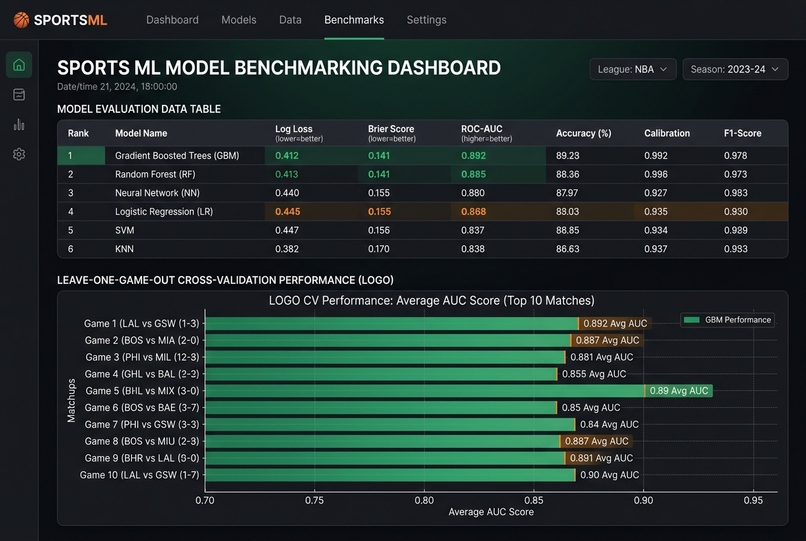Click the SVM accuracy value 88.85
Screen dimensions: 806x541
coord(567,230)
